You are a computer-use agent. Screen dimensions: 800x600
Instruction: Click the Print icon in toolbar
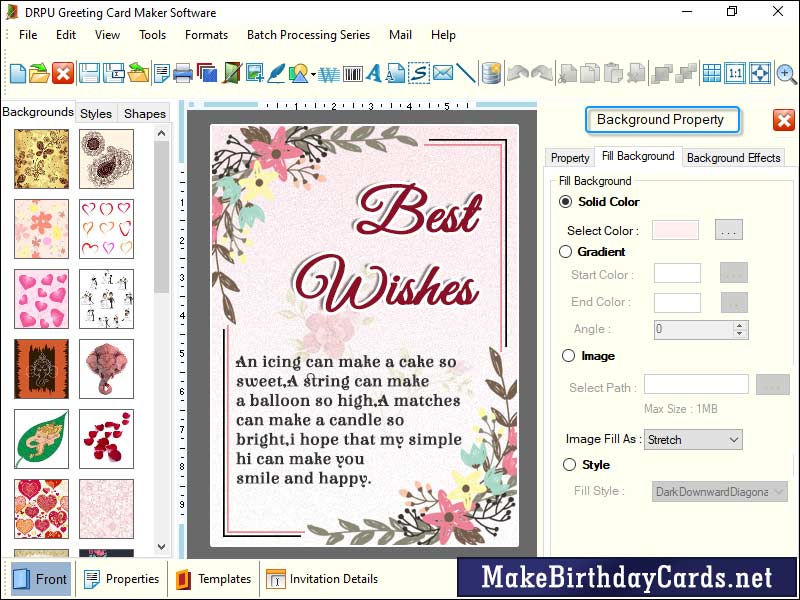click(x=183, y=73)
